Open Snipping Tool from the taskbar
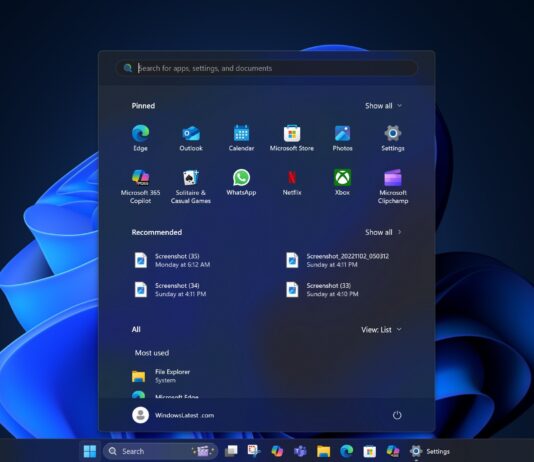 [254, 451]
